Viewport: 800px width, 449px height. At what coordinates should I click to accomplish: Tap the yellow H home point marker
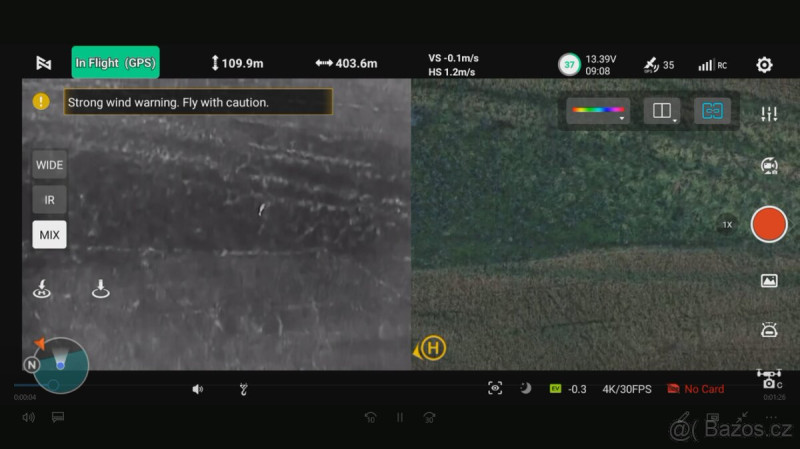(433, 348)
